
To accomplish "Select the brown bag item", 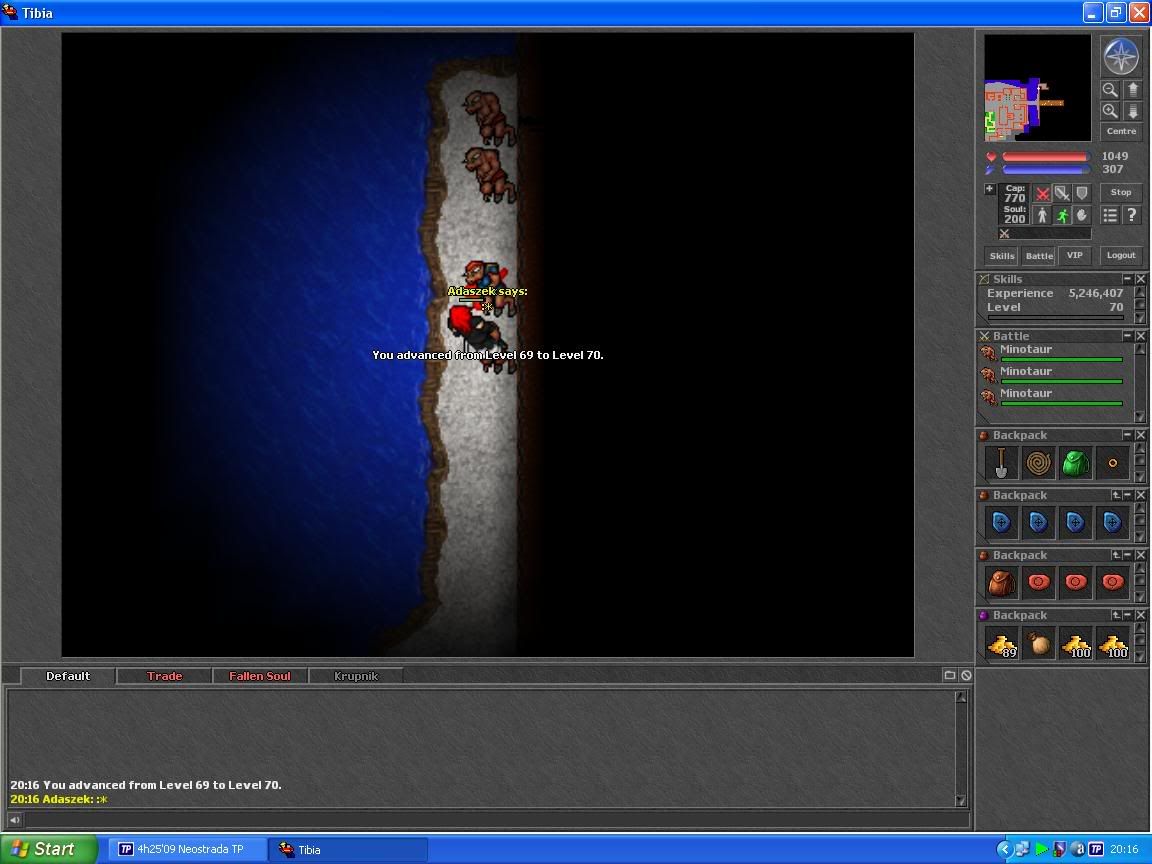I will tap(1039, 644).
